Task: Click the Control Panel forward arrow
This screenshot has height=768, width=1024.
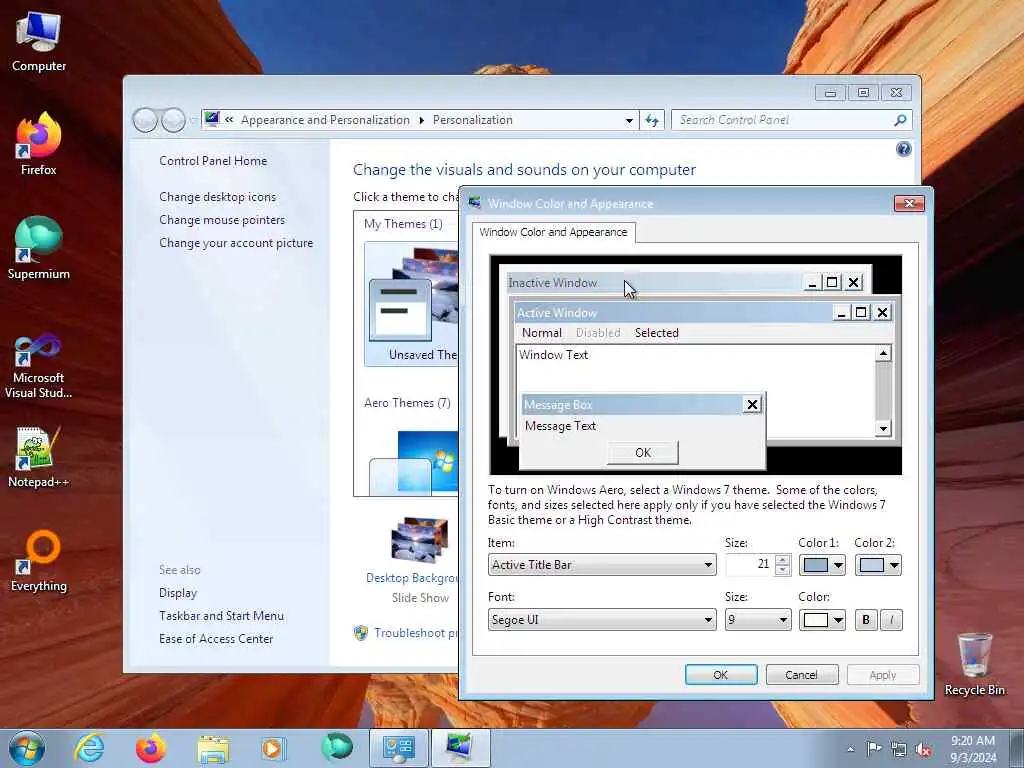Action: click(173, 120)
